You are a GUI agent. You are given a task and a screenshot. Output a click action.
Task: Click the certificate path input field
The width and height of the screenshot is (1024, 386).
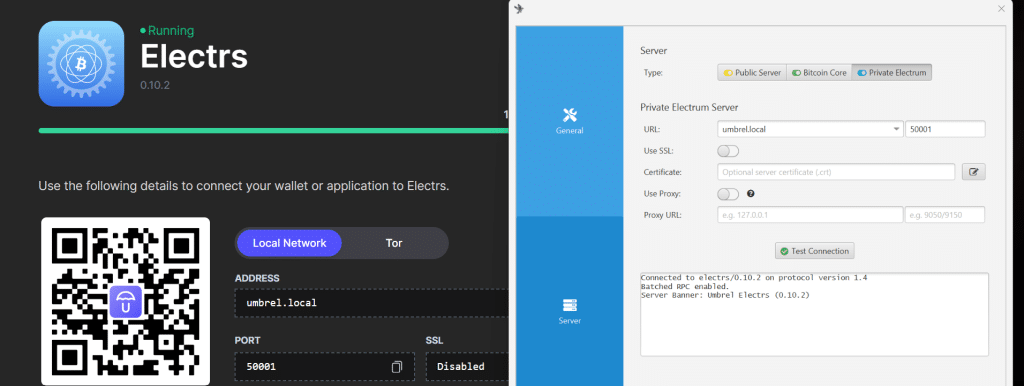click(836, 172)
